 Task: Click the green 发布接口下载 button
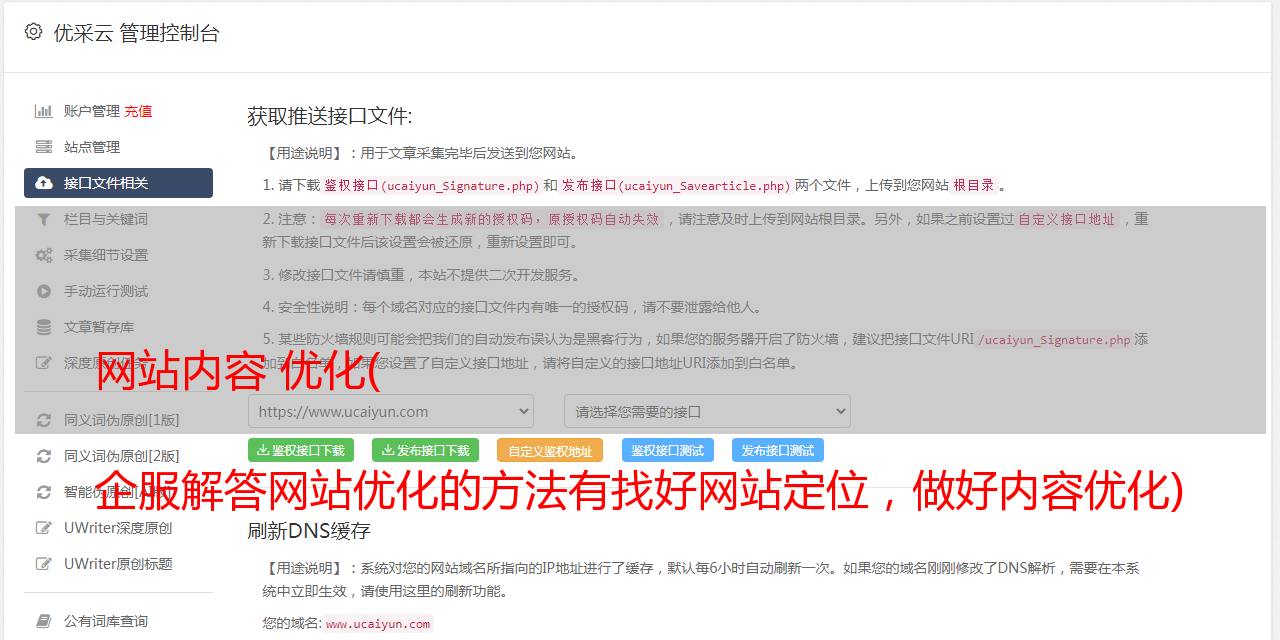(x=425, y=450)
